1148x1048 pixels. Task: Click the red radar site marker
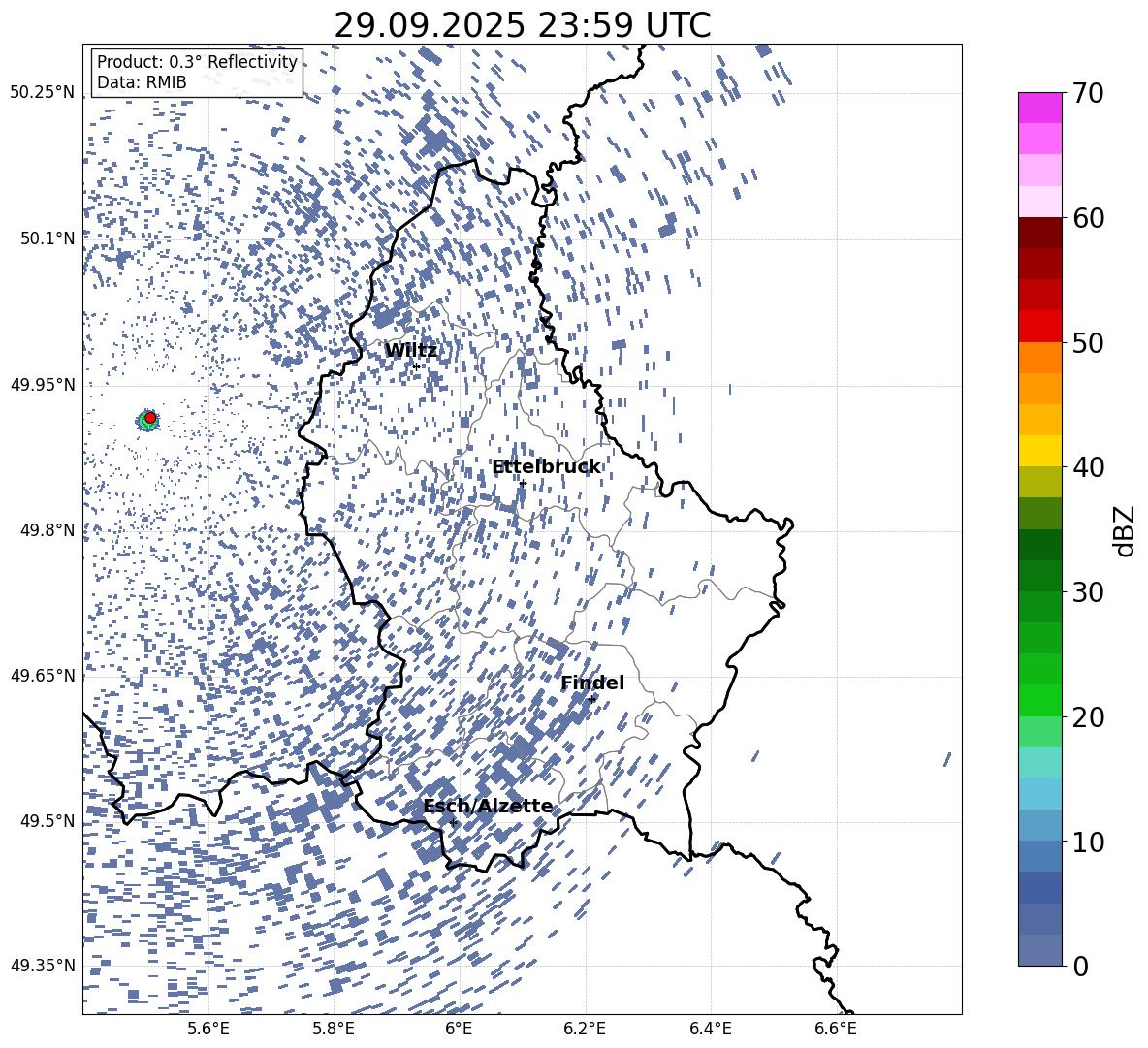pyautogui.click(x=150, y=418)
